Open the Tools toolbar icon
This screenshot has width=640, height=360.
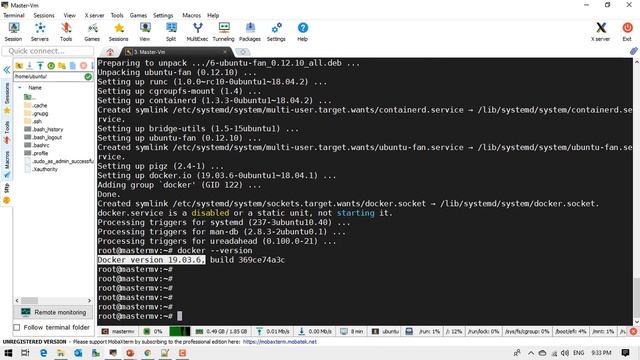coord(66,31)
